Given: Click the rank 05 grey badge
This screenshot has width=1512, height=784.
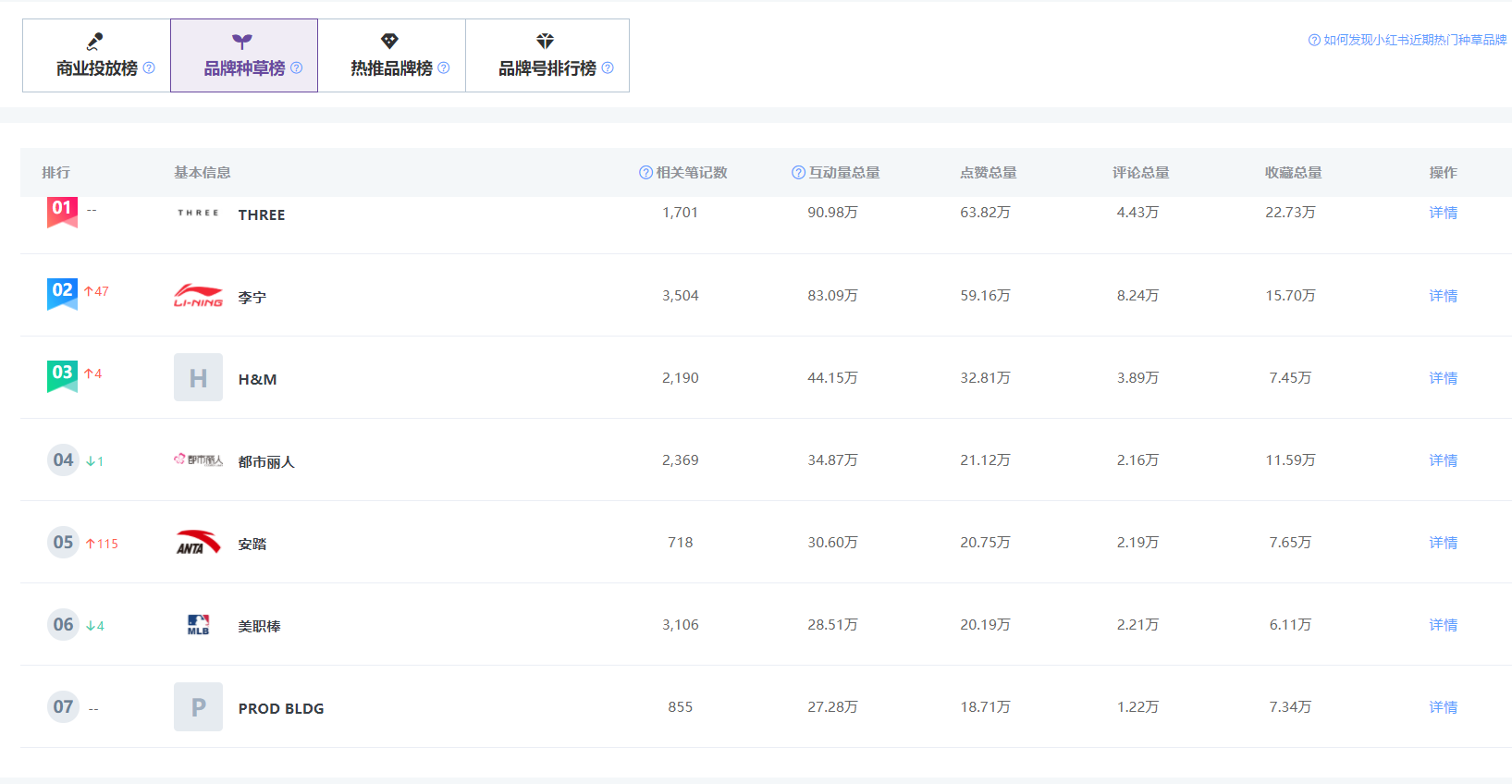Looking at the screenshot, I should click(x=63, y=542).
